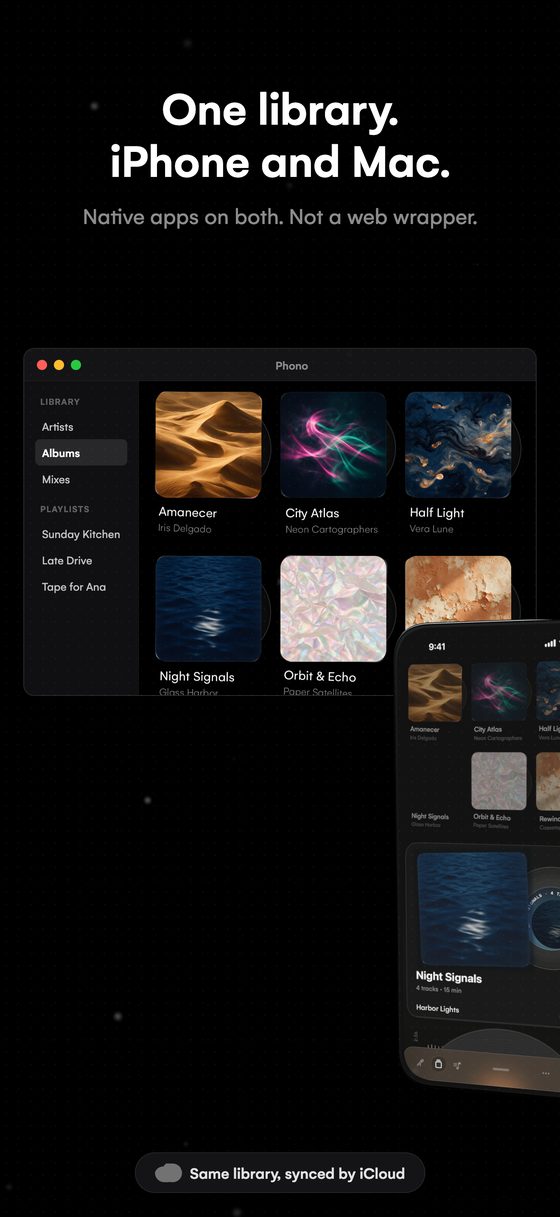Image resolution: width=560 pixels, height=1217 pixels.
Task: Tap the City Atlas cover on the iPhone
Action: 497,692
